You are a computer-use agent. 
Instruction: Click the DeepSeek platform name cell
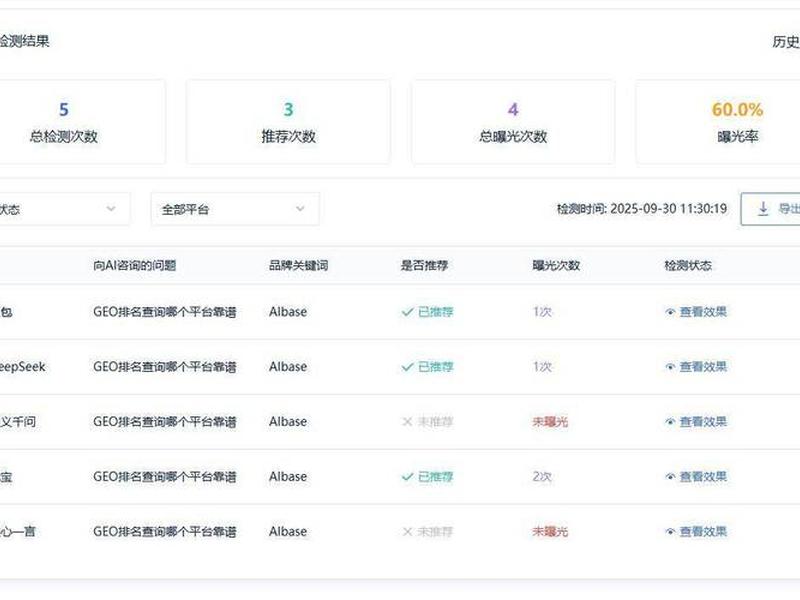pyautogui.click(x=22, y=367)
